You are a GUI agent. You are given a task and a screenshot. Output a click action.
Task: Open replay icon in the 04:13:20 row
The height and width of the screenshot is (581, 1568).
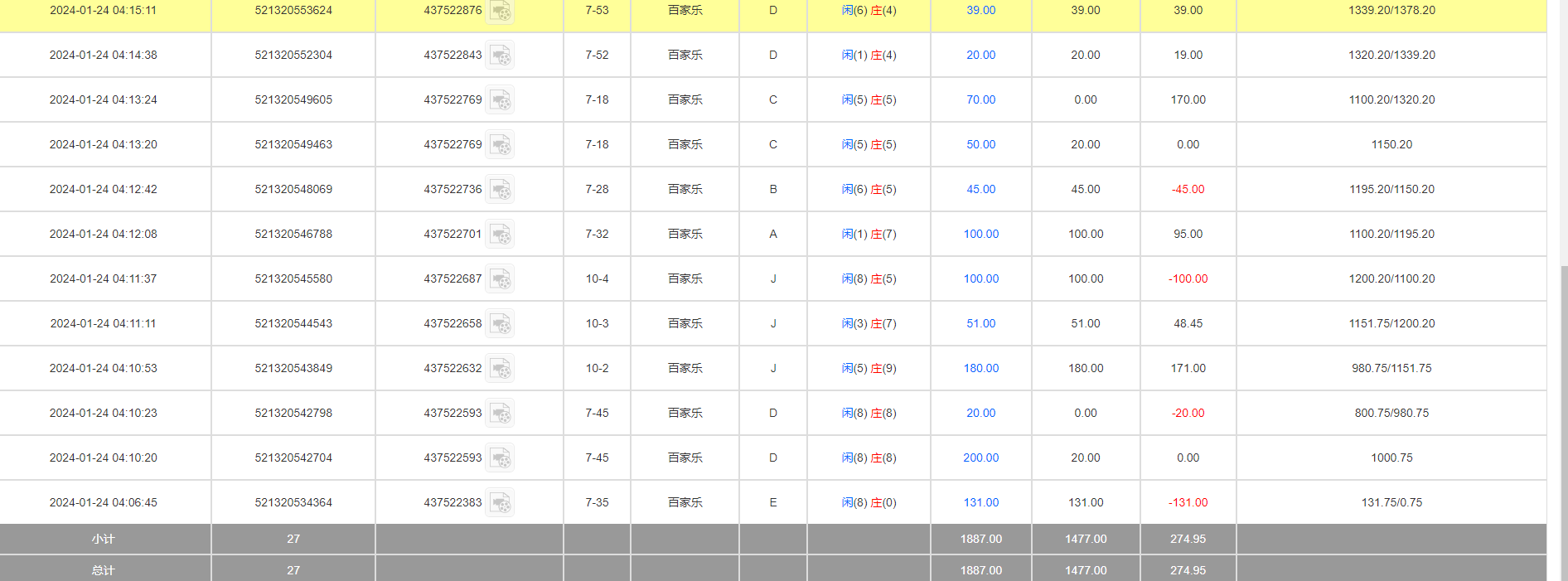click(500, 145)
